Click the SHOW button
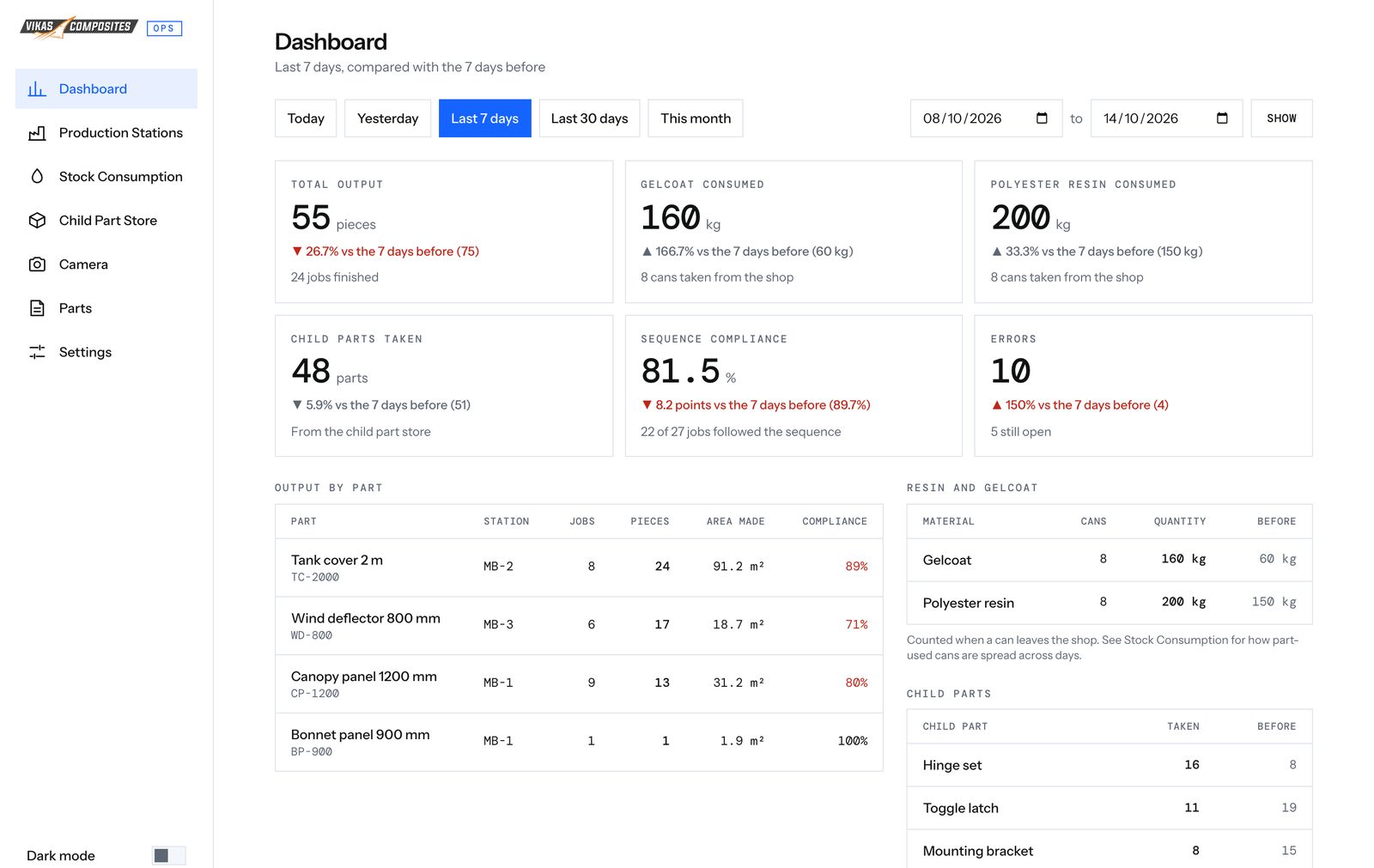The height and width of the screenshot is (868, 1374). pyautogui.click(x=1281, y=118)
